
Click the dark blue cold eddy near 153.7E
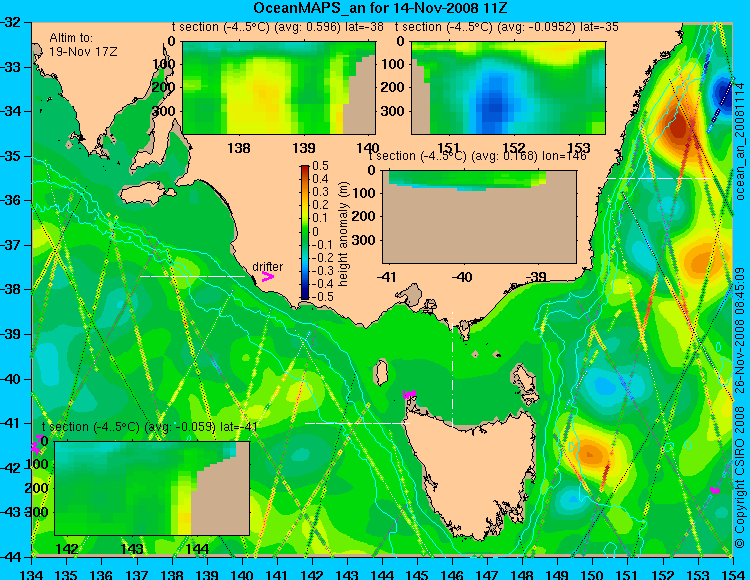coord(723,94)
